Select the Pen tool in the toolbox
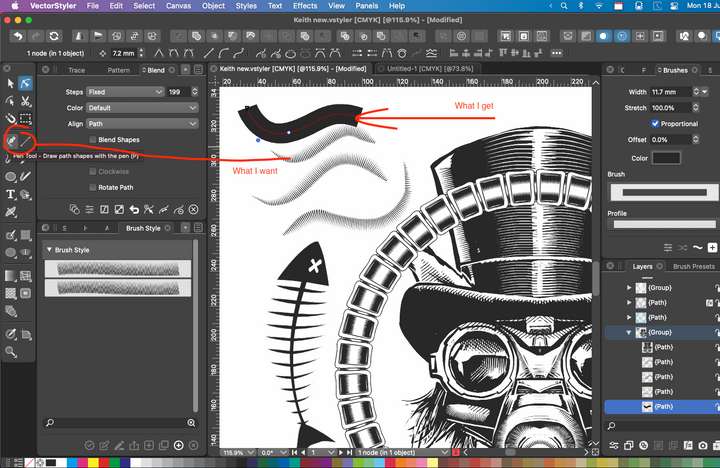 click(x=11, y=141)
